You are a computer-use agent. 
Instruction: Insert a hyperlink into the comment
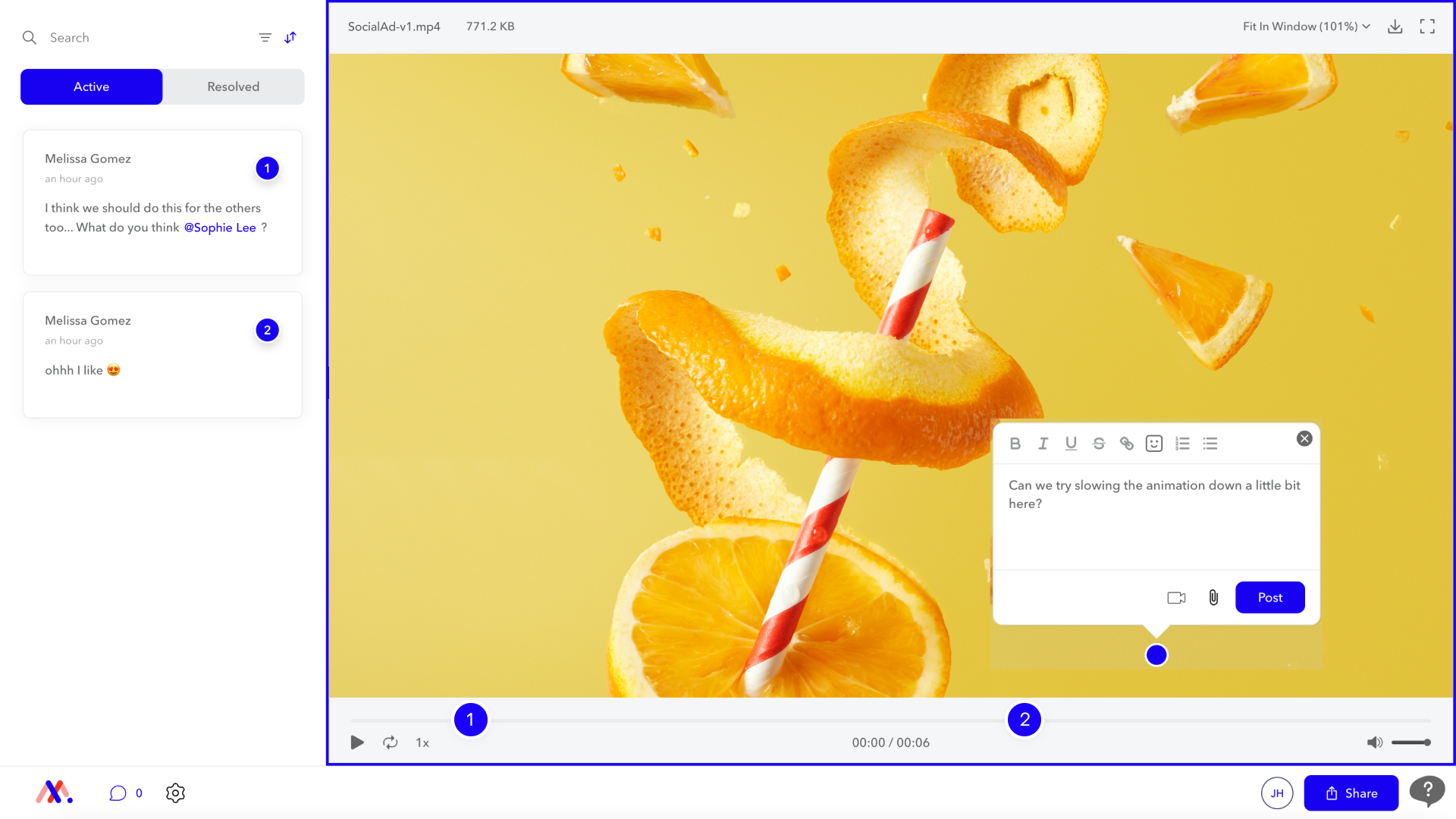pyautogui.click(x=1126, y=444)
